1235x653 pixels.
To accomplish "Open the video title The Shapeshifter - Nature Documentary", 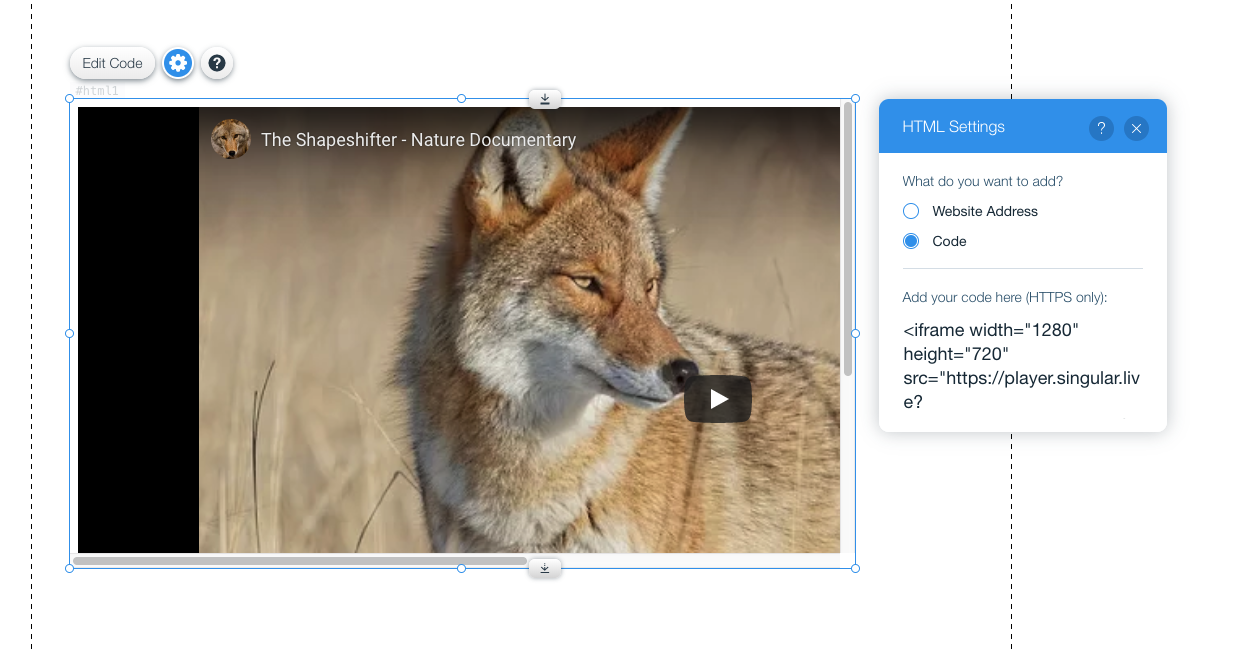I will (418, 140).
